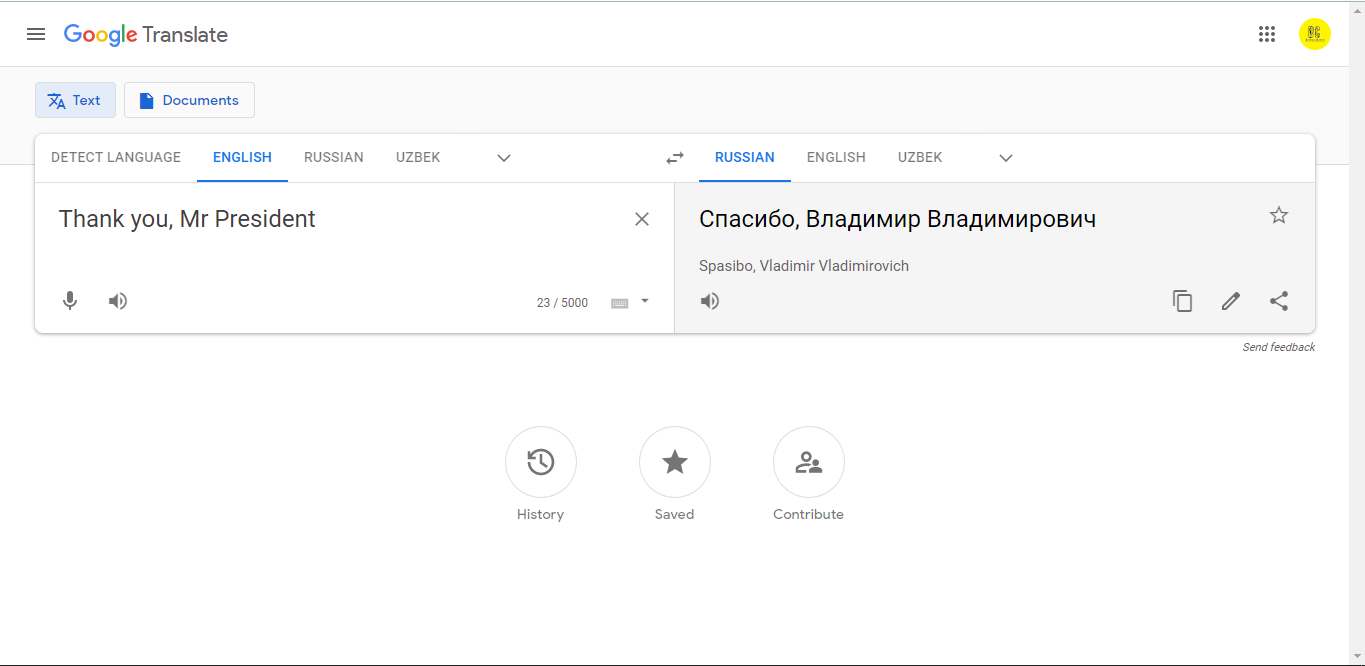Start voice input with microphone

point(70,301)
